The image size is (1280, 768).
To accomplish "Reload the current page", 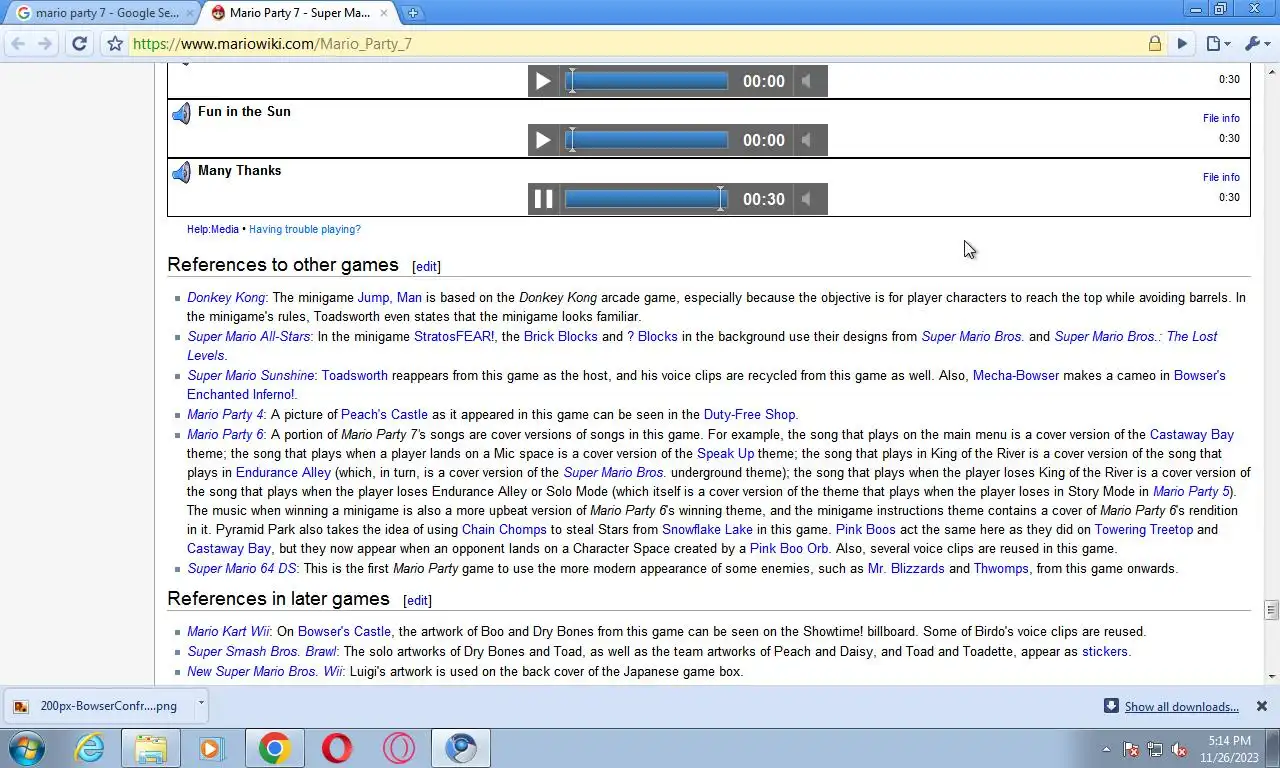I will 80,43.
